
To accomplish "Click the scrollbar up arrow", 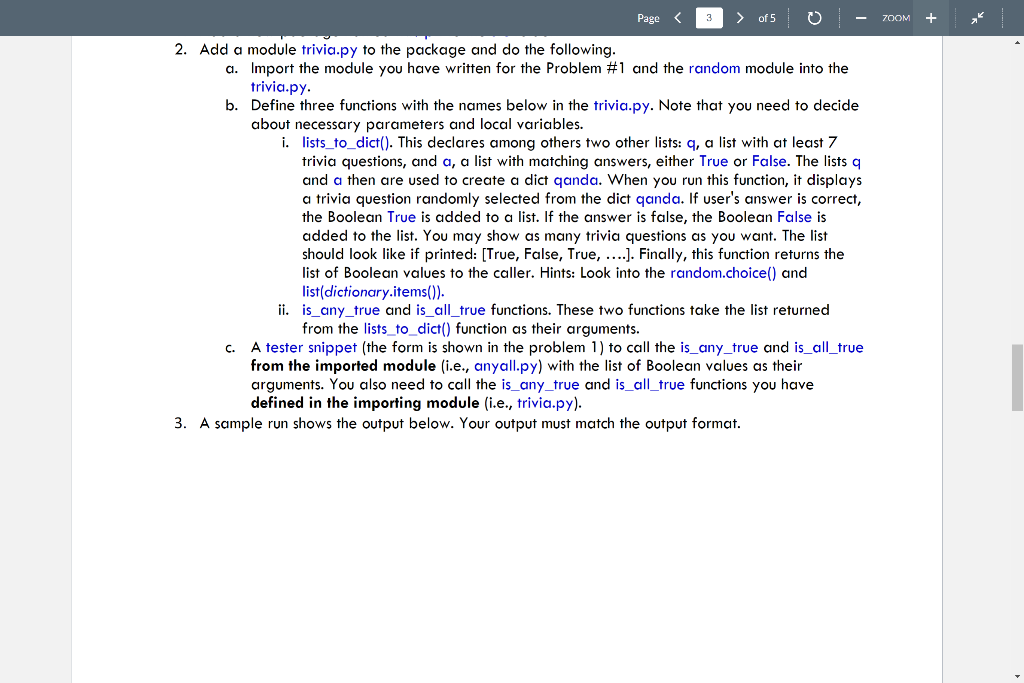I will point(1016,41).
